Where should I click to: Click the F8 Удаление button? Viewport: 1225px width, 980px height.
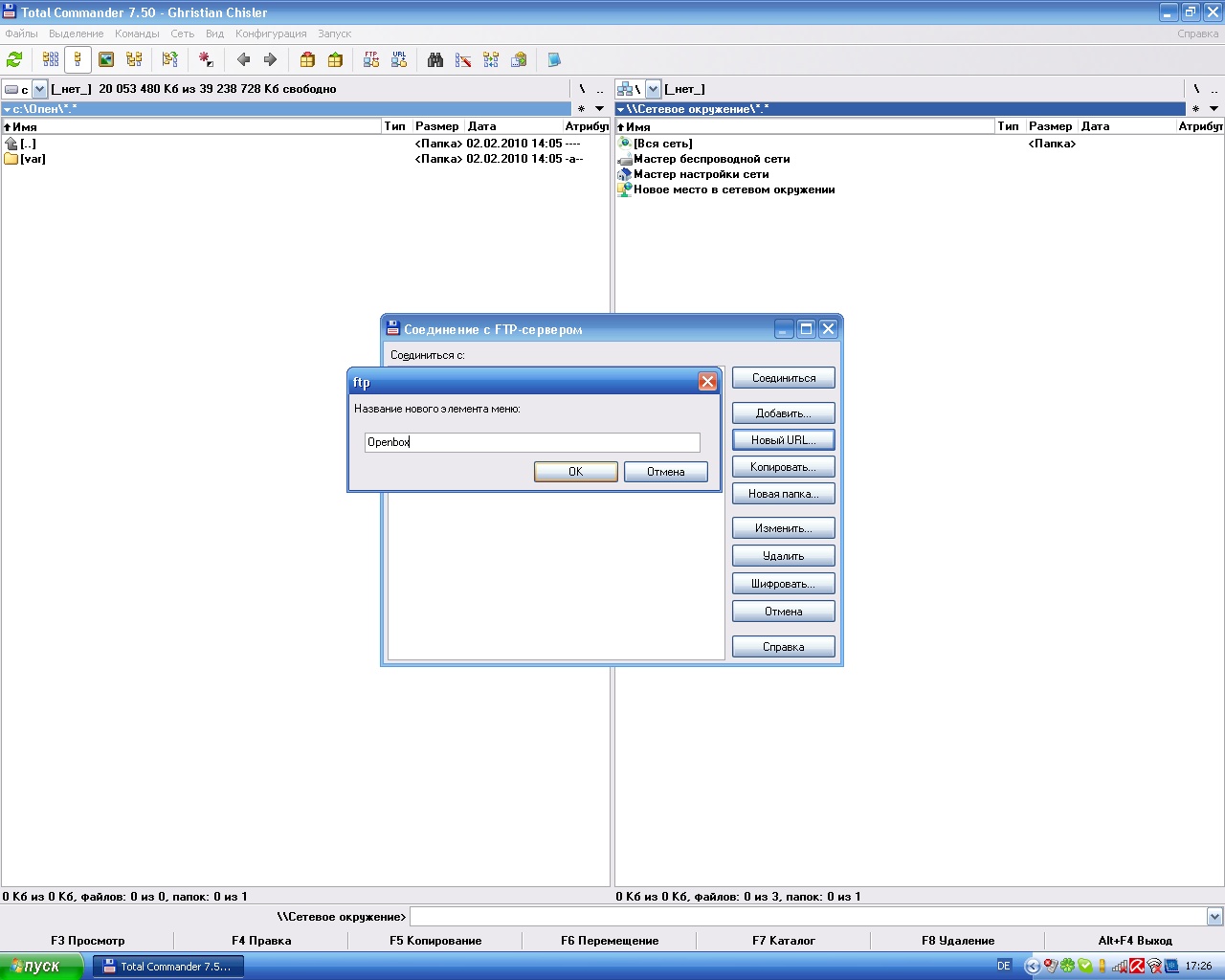click(958, 941)
